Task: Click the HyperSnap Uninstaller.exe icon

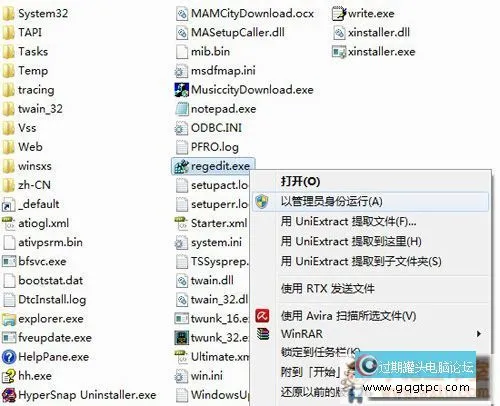Action: click(x=9, y=395)
